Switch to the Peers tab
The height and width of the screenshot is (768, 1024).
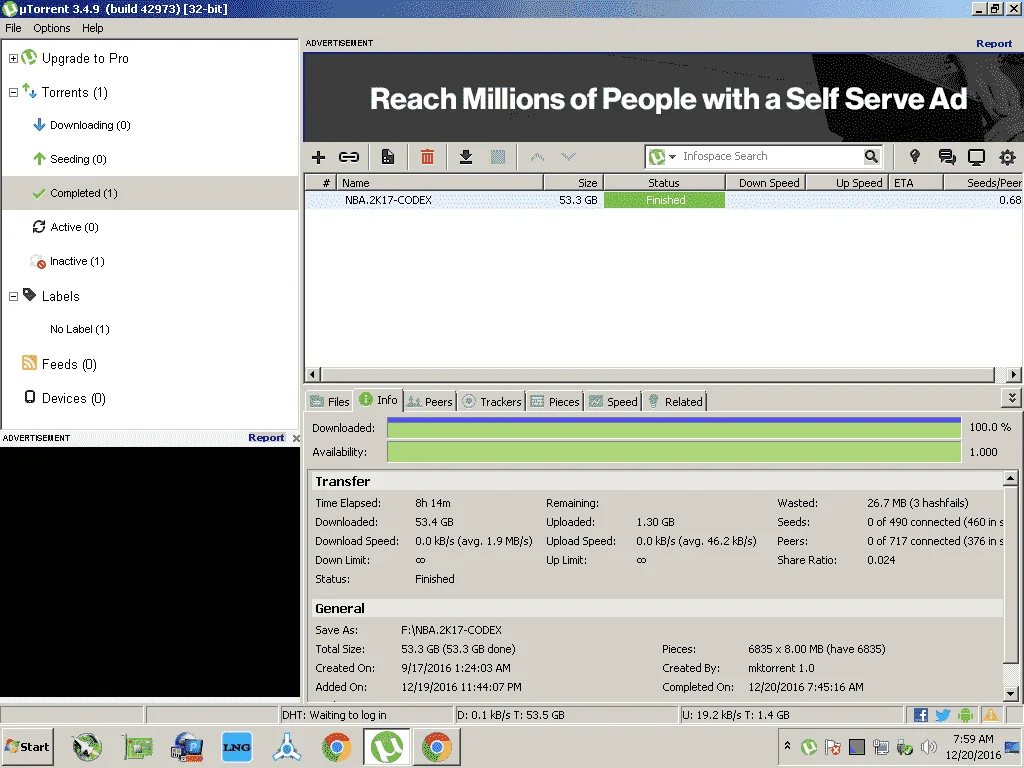[x=429, y=402]
